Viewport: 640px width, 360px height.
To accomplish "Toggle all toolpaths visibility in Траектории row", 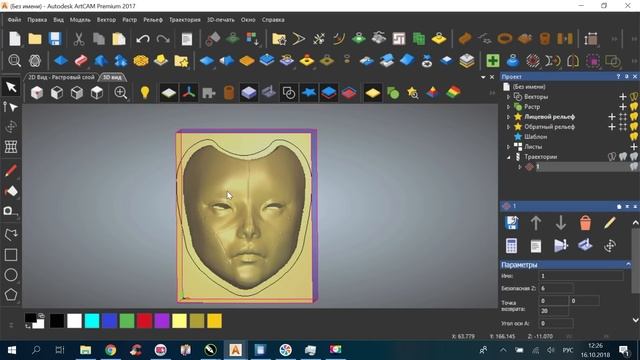I will (x=634, y=157).
